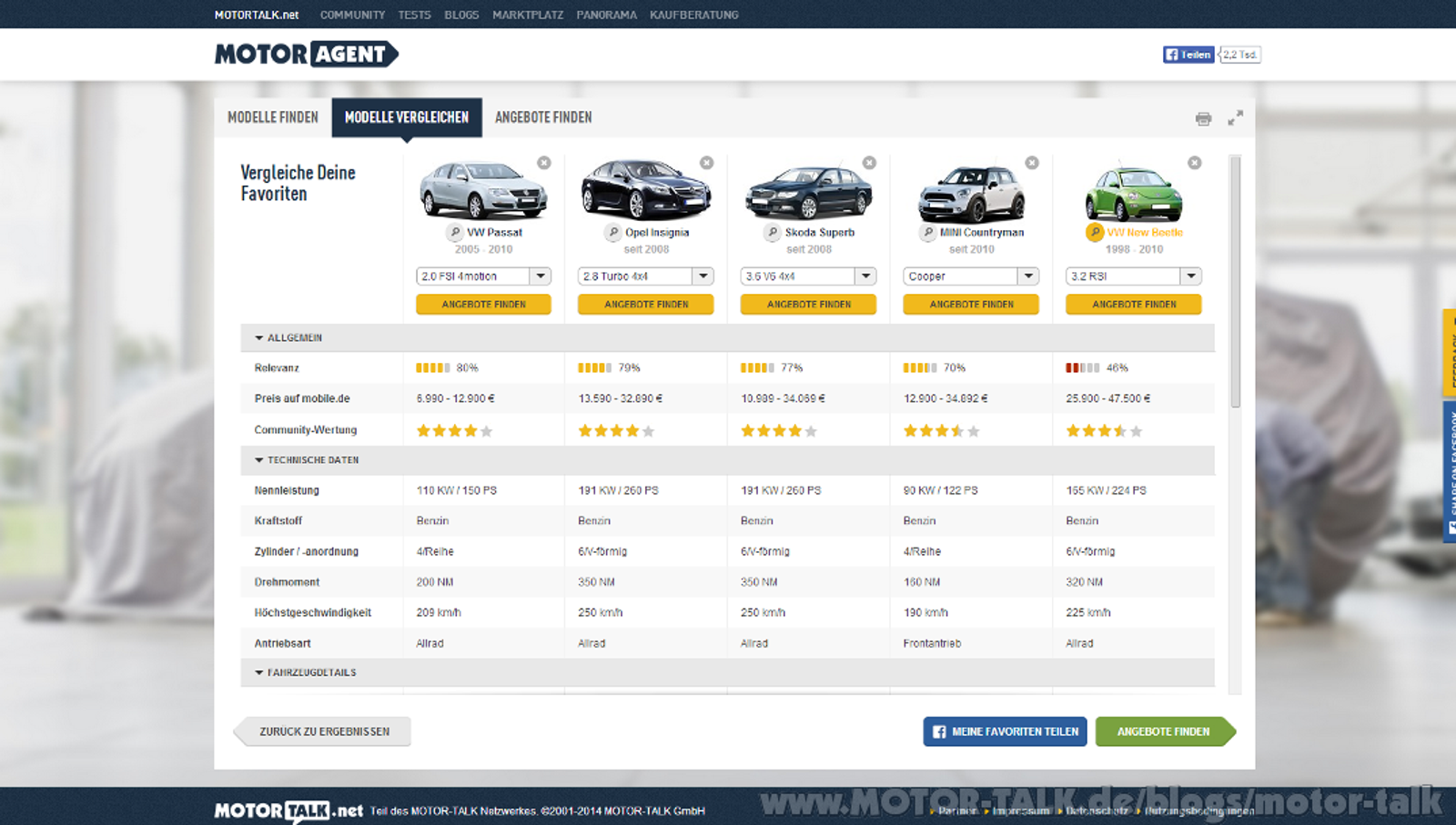1456x825 pixels.
Task: Click ANGEBOTE FINDEN under MINI Countryman
Action: tap(971, 305)
